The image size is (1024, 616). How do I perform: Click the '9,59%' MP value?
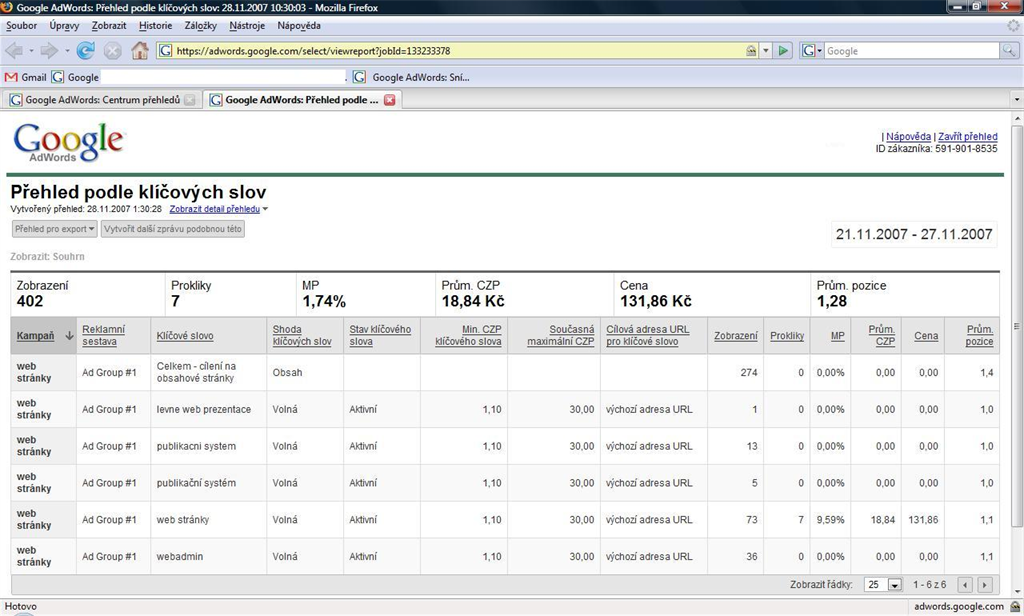830,520
